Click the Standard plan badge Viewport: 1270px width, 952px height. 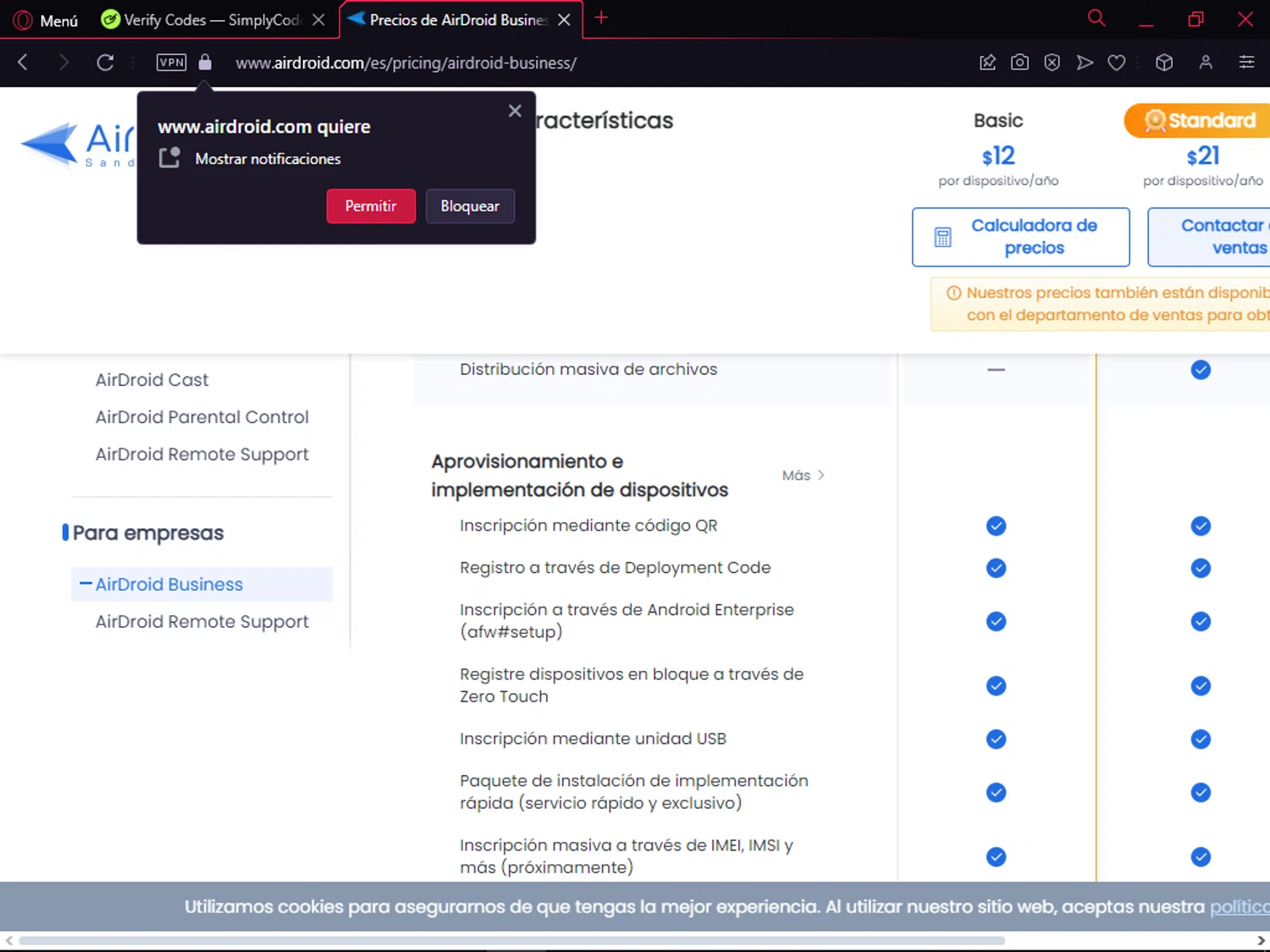[1197, 120]
